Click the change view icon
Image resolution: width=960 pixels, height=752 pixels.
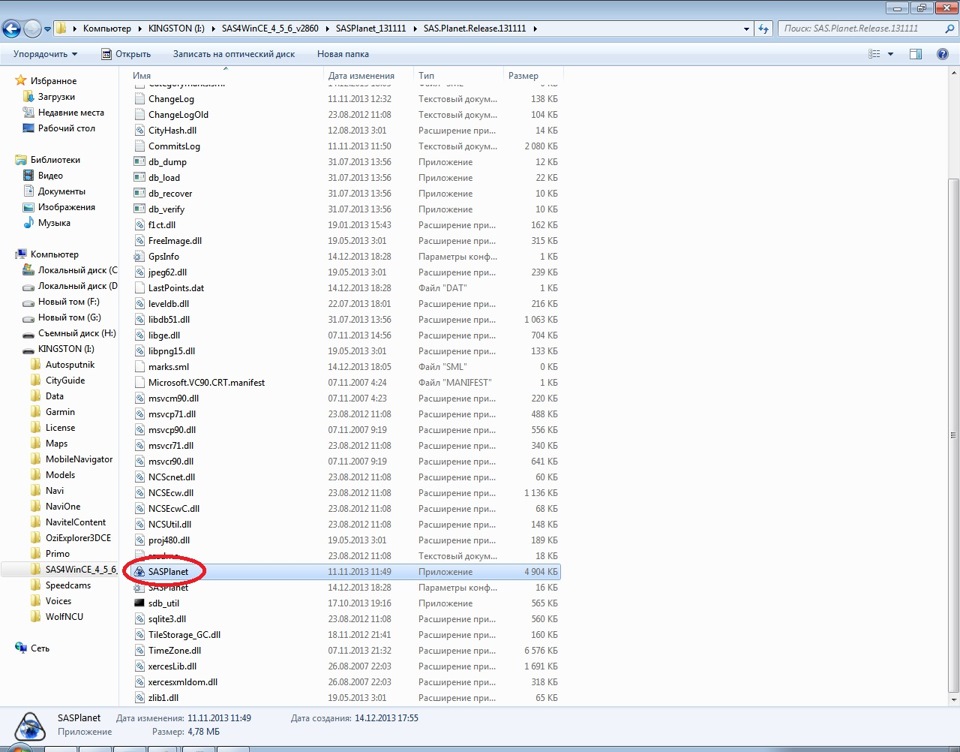[874, 54]
